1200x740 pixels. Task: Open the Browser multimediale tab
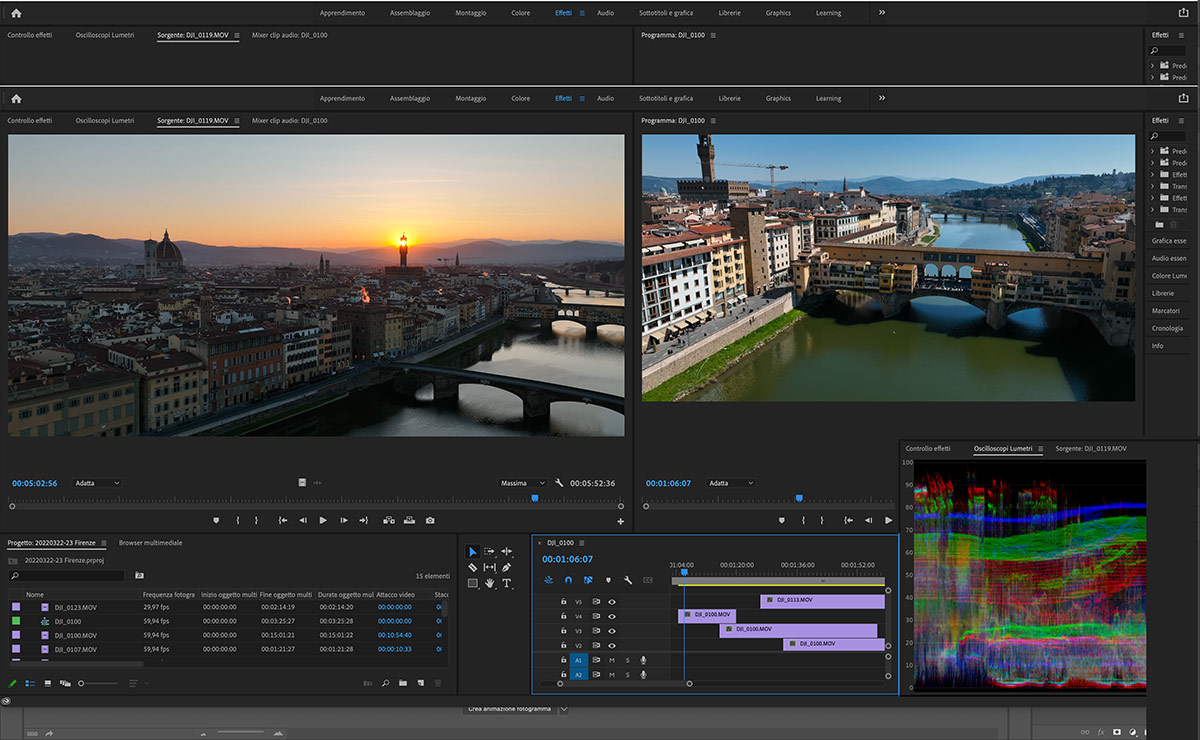pos(150,543)
